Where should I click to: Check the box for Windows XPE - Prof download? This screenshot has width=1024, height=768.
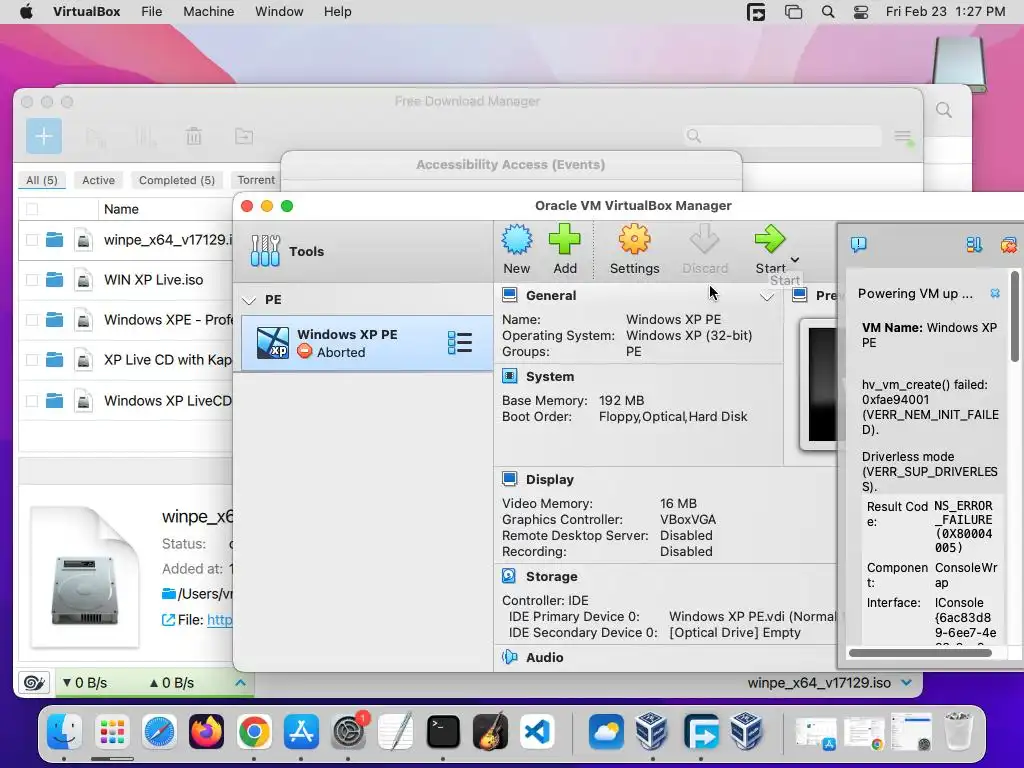[31, 320]
